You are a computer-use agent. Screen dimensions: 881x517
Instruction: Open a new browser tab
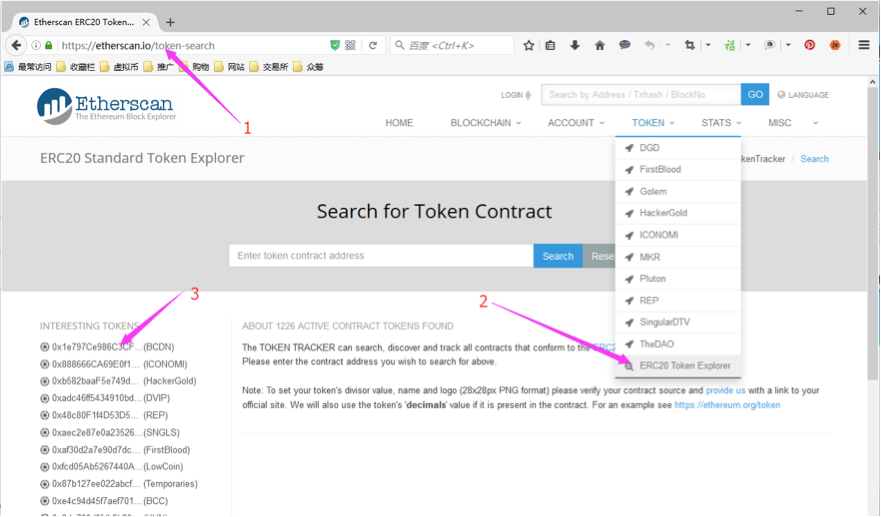[170, 22]
